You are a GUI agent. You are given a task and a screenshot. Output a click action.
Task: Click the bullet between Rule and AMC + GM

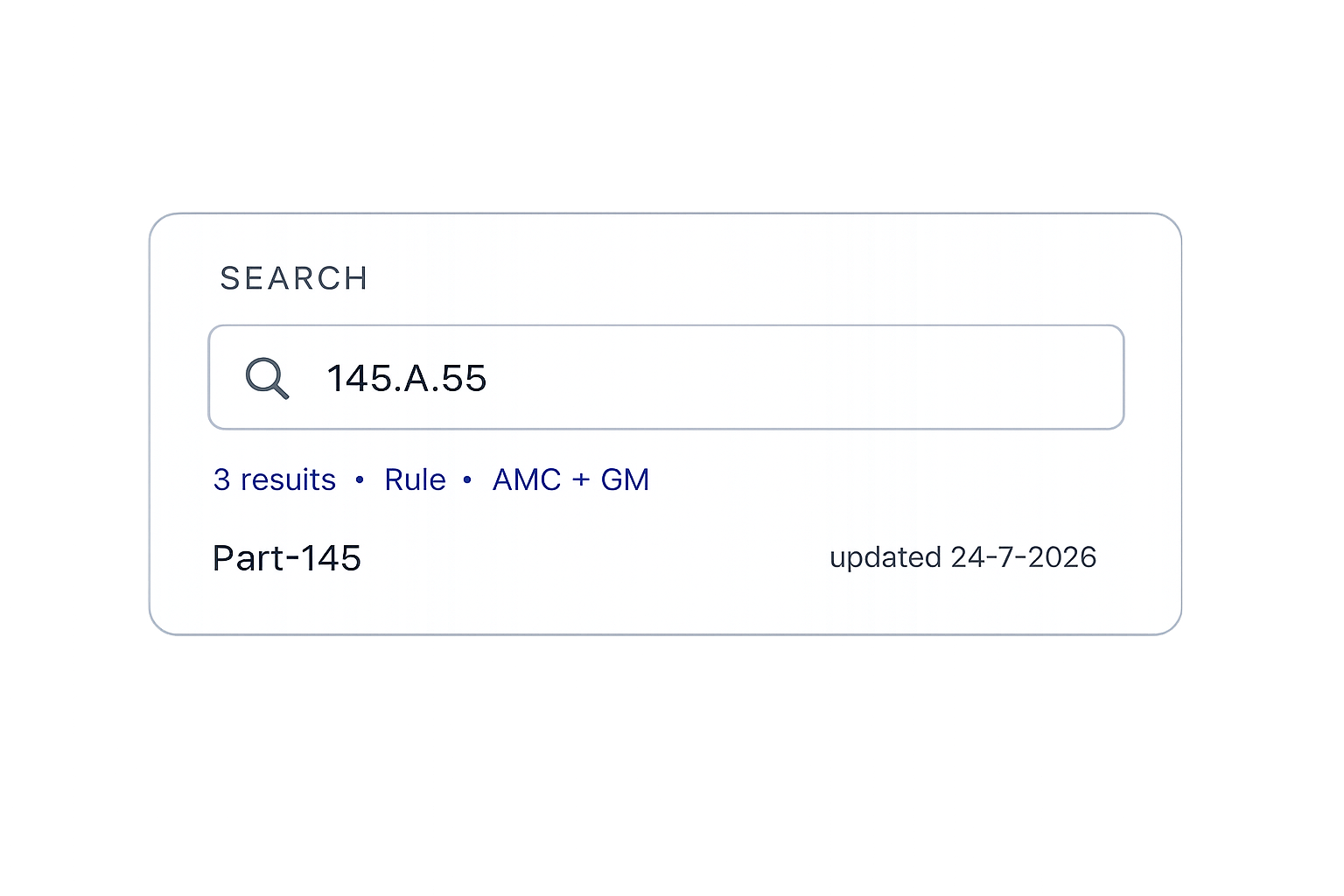pyautogui.click(x=467, y=479)
